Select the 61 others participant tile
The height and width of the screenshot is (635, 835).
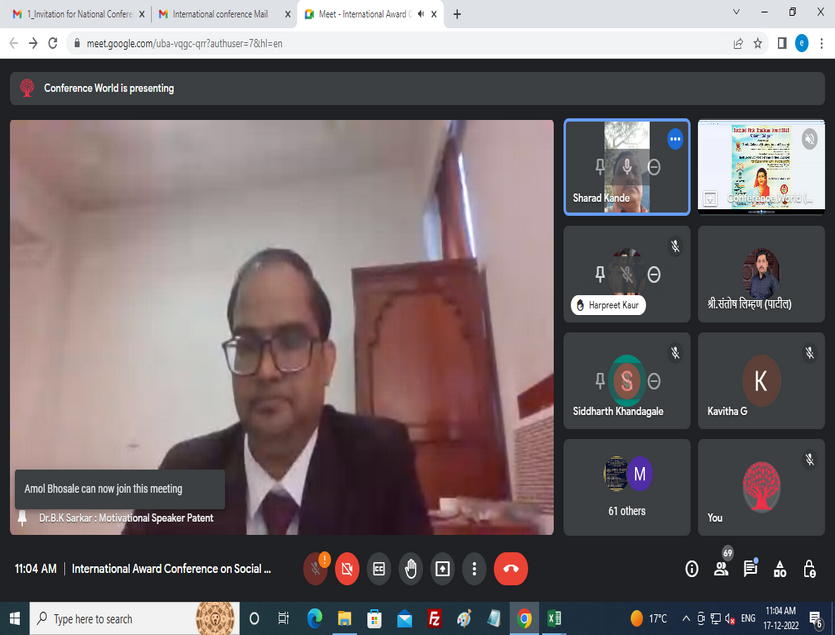click(x=627, y=487)
